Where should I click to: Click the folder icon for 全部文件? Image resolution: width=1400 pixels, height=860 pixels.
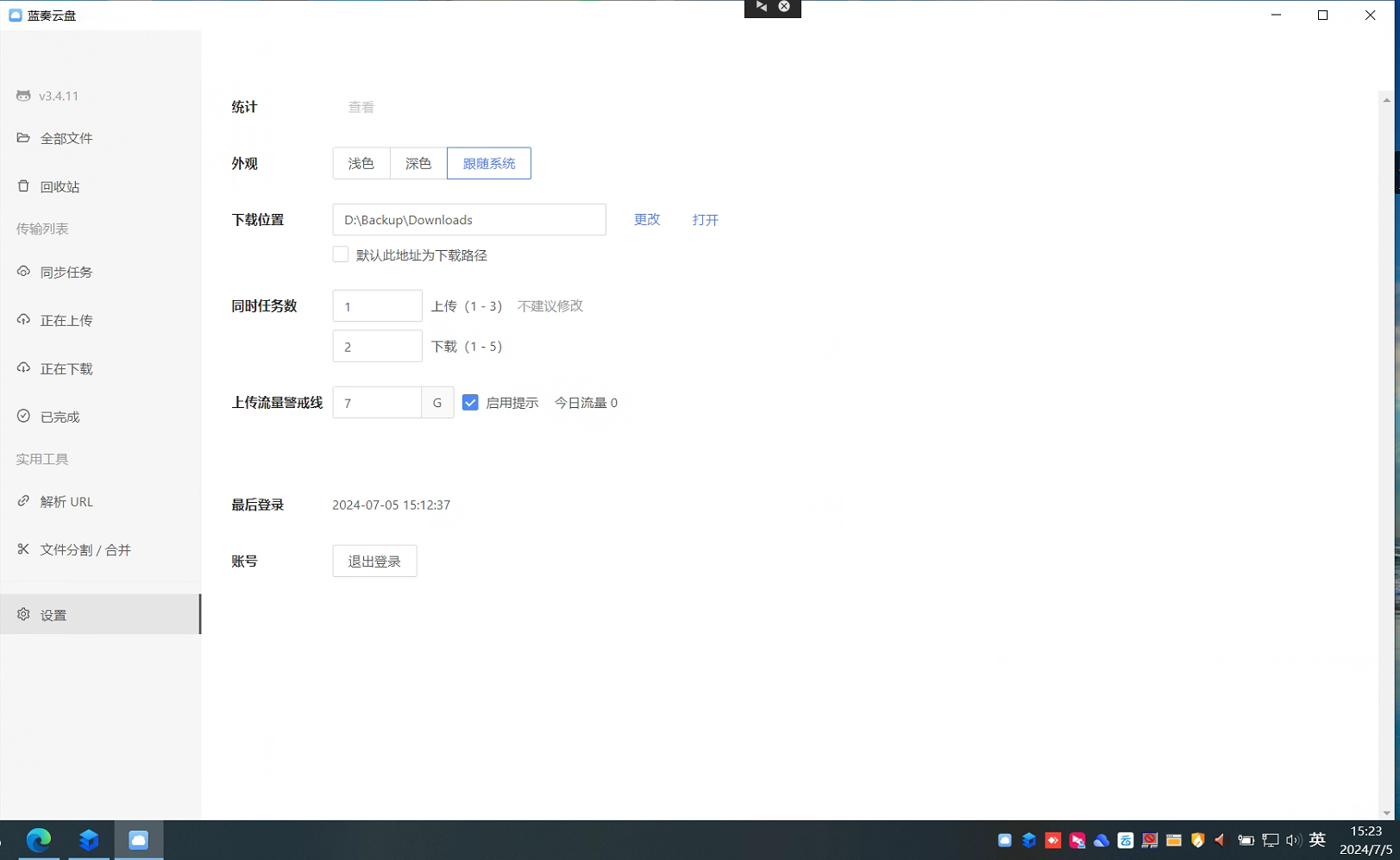click(x=23, y=138)
